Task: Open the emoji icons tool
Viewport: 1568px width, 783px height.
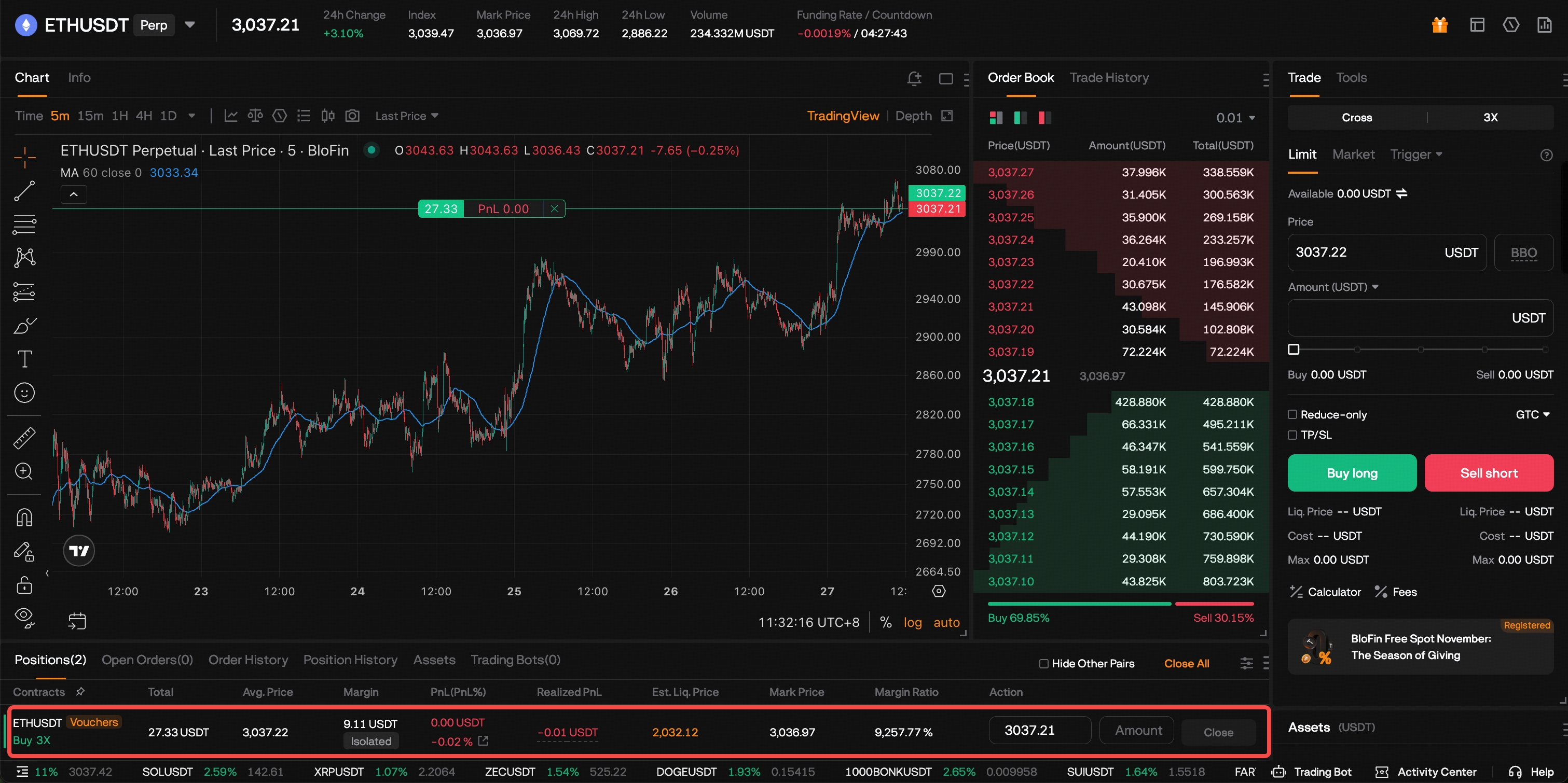Action: coord(24,393)
